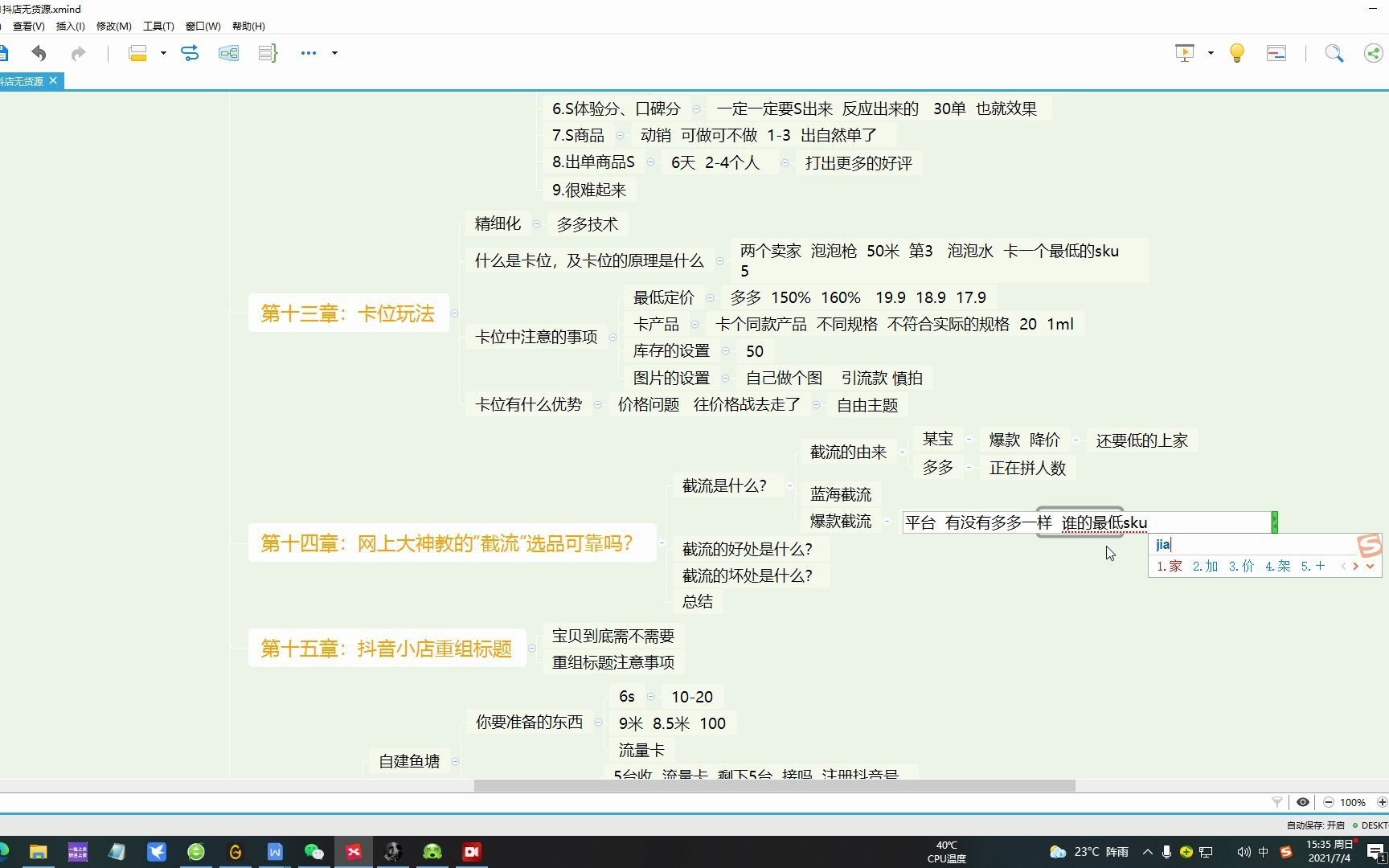
Task: Click the yellow Topic insert icon
Action: pos(137,53)
